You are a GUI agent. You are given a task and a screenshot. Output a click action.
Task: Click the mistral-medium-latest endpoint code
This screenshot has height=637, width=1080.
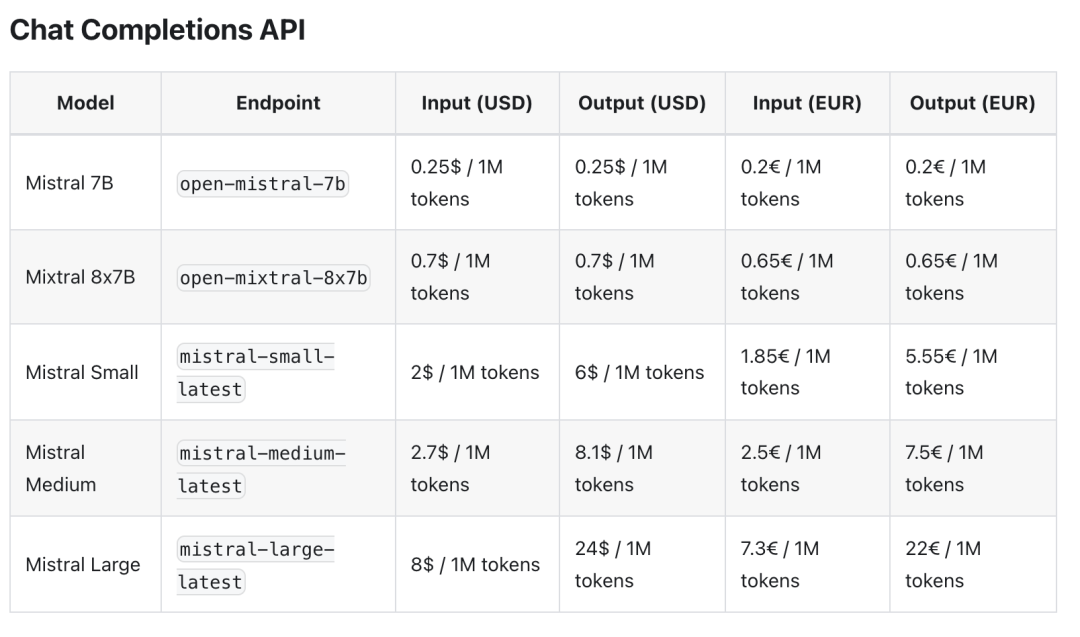click(261, 469)
